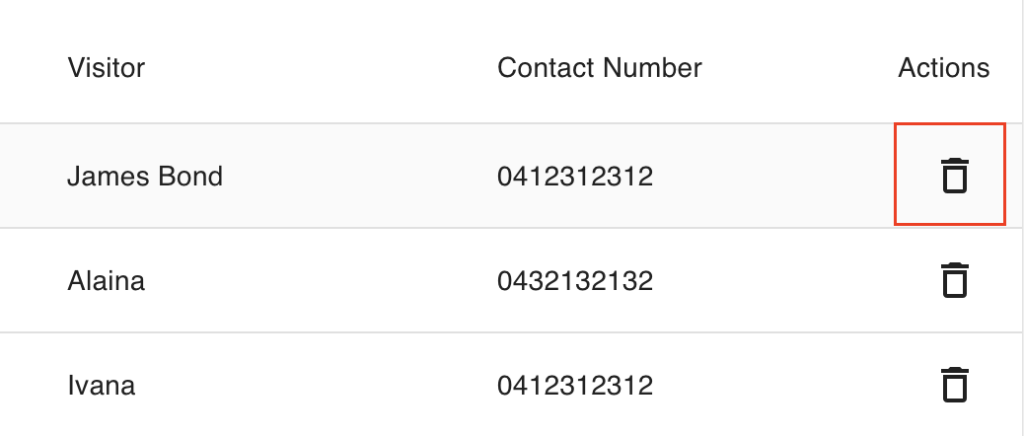Click Ivana's contact number
1024x436 pixels.
[574, 385]
